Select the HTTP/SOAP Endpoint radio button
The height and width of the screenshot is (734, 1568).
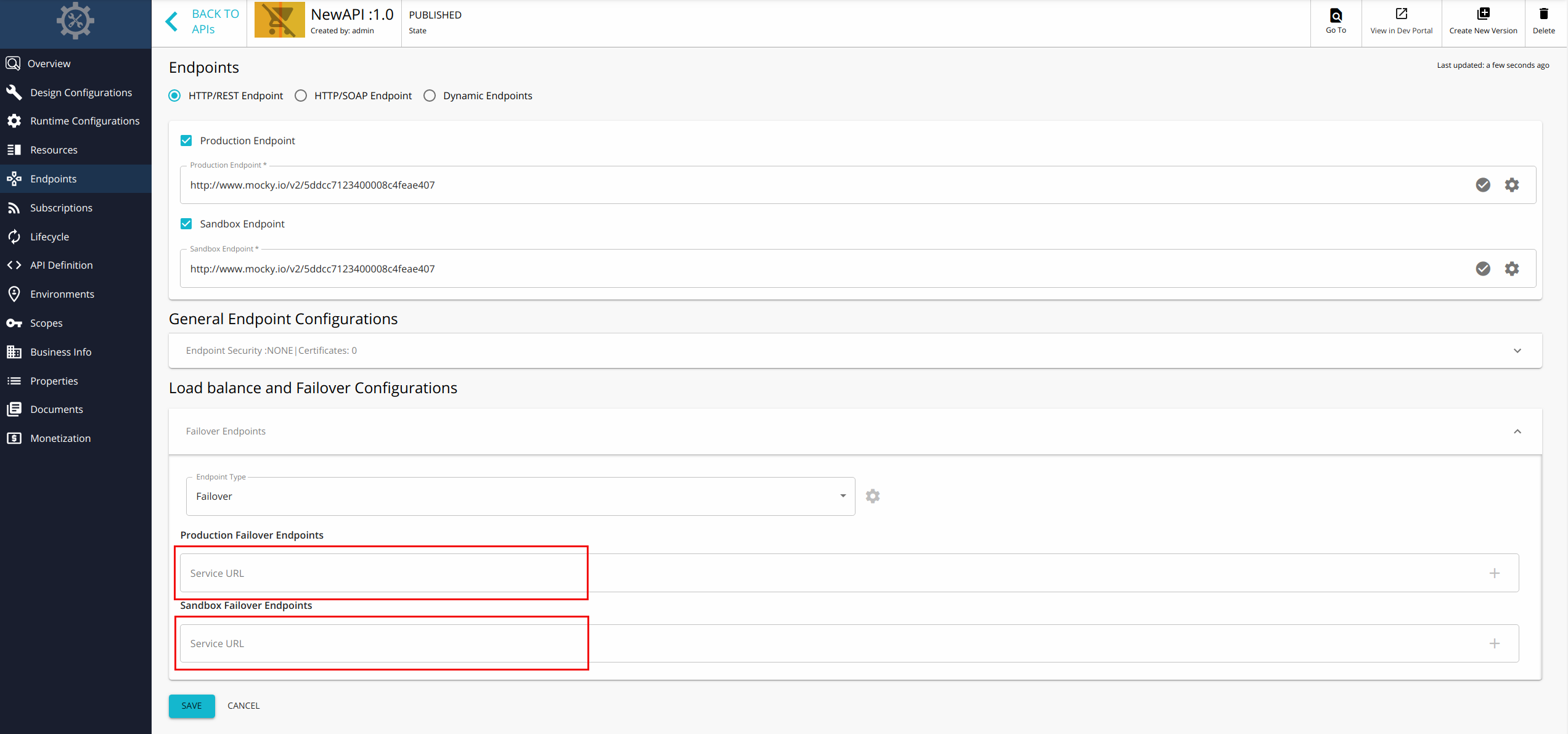click(x=301, y=96)
